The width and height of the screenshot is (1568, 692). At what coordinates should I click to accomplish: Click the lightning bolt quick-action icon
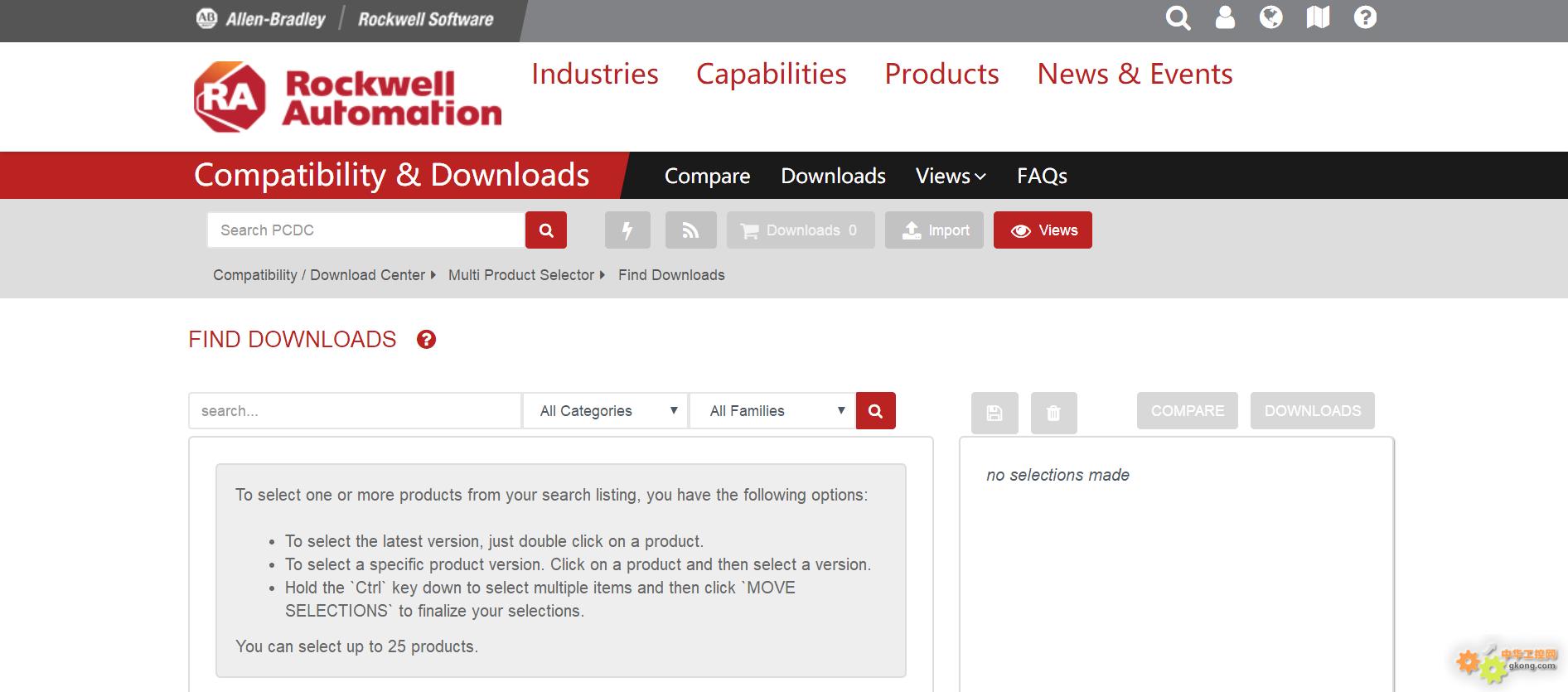pyautogui.click(x=627, y=230)
